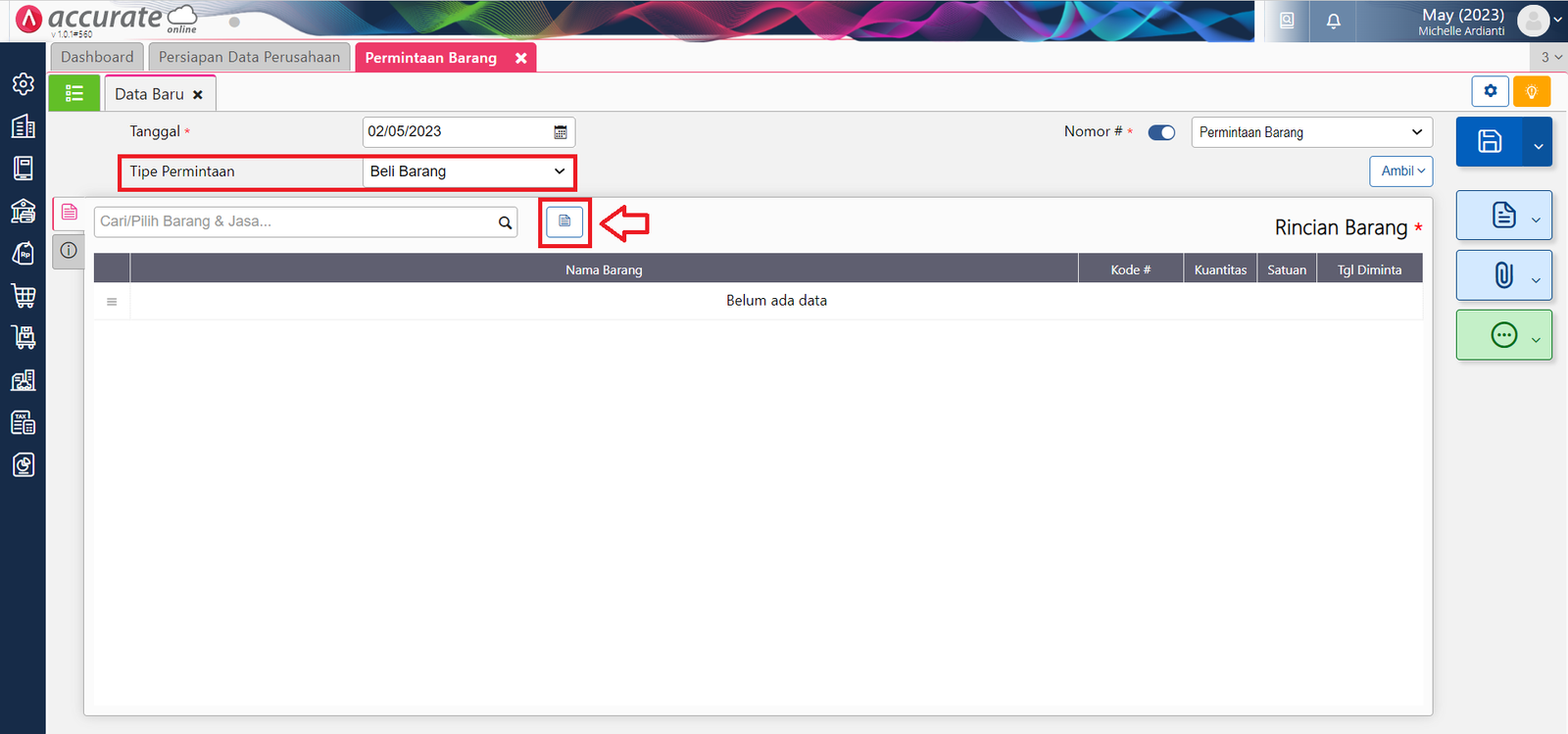The height and width of the screenshot is (734, 1568).
Task: Expand the Tipe Permintaan dropdown
Action: tap(467, 171)
